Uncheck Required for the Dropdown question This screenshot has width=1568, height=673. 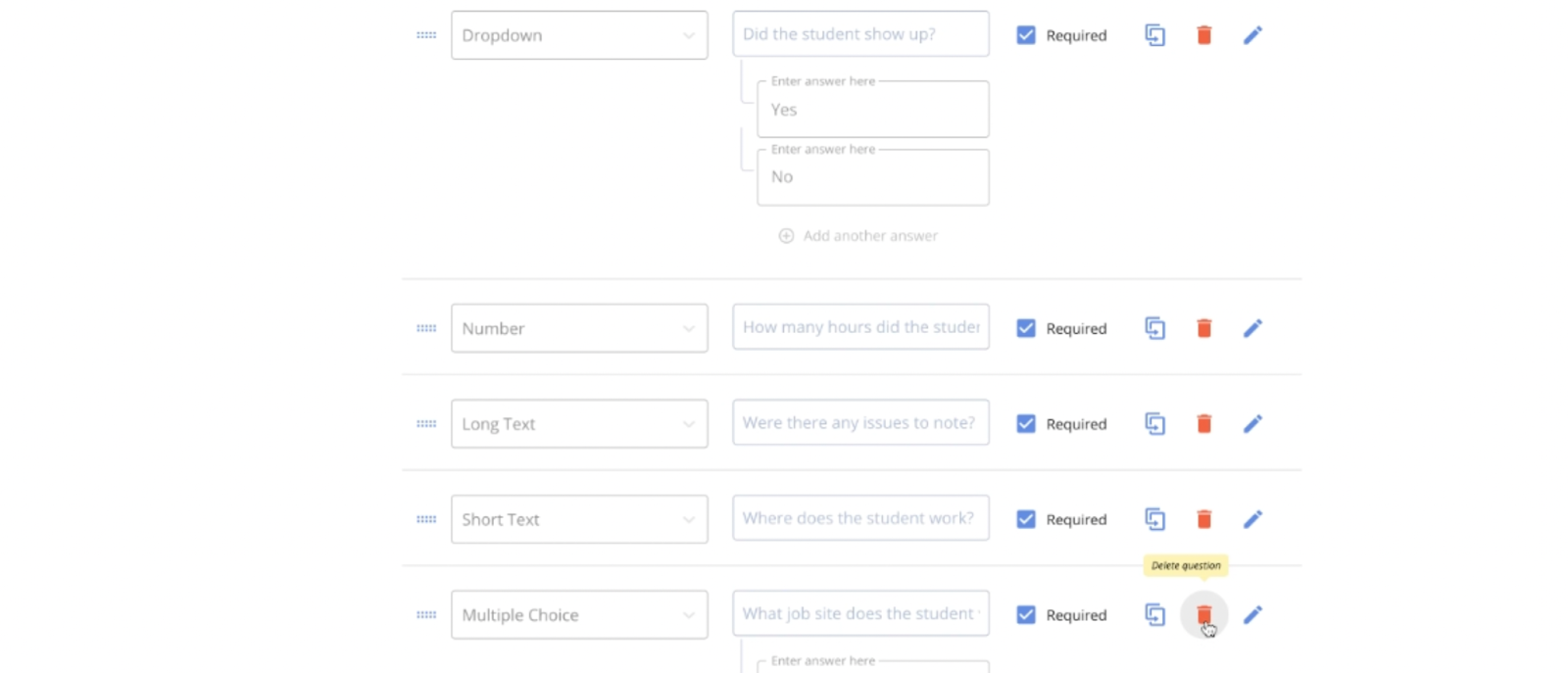click(x=1026, y=35)
